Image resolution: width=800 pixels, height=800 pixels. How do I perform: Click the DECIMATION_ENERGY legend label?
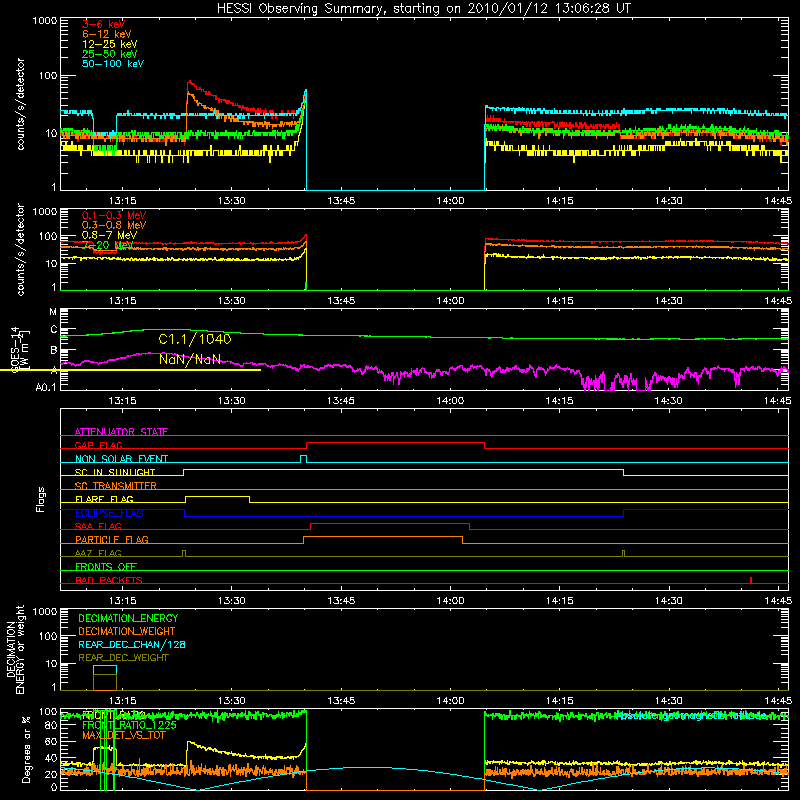coord(128,618)
